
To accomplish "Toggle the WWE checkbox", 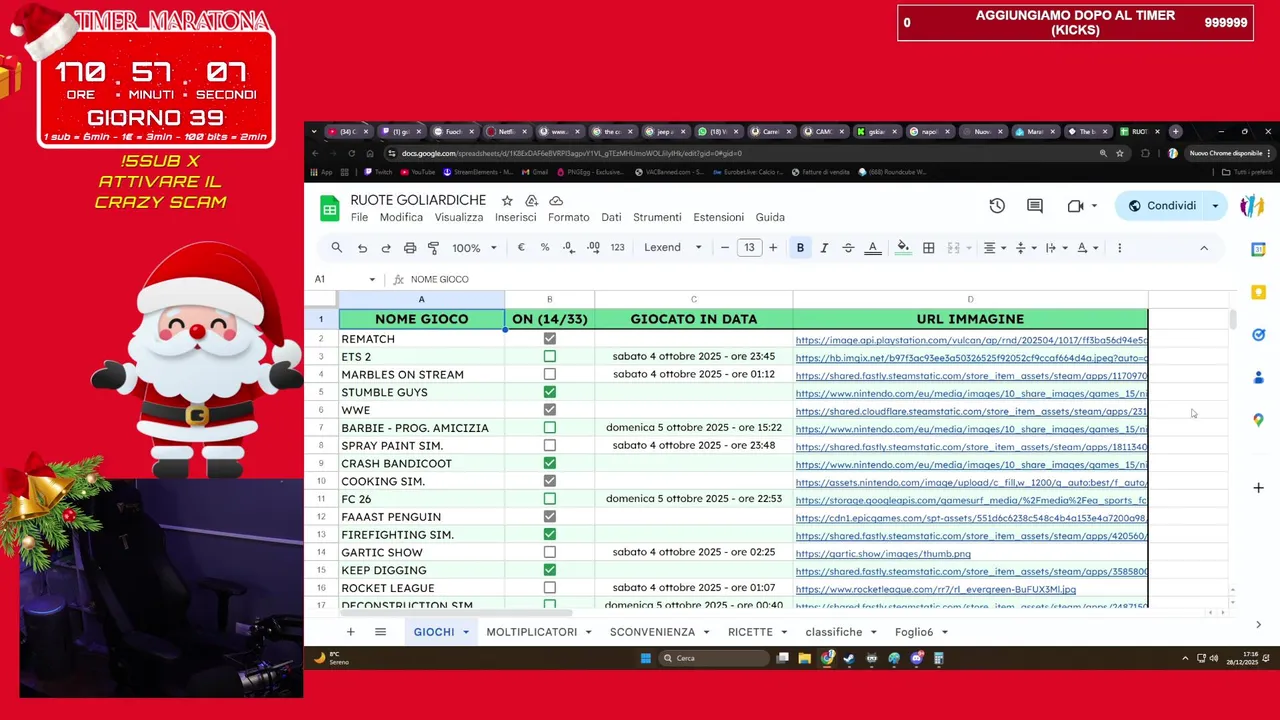I will [x=549, y=410].
